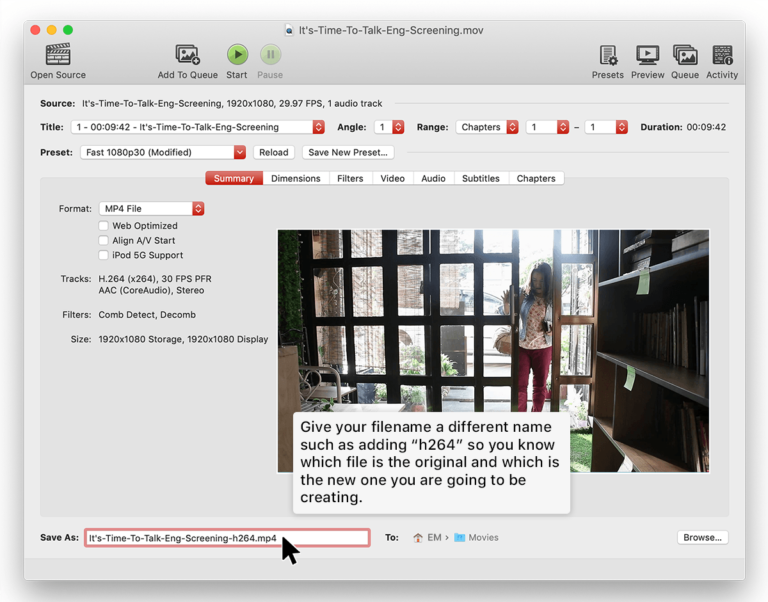
Task: Click the Pause encoding icon
Action: pyautogui.click(x=270, y=54)
